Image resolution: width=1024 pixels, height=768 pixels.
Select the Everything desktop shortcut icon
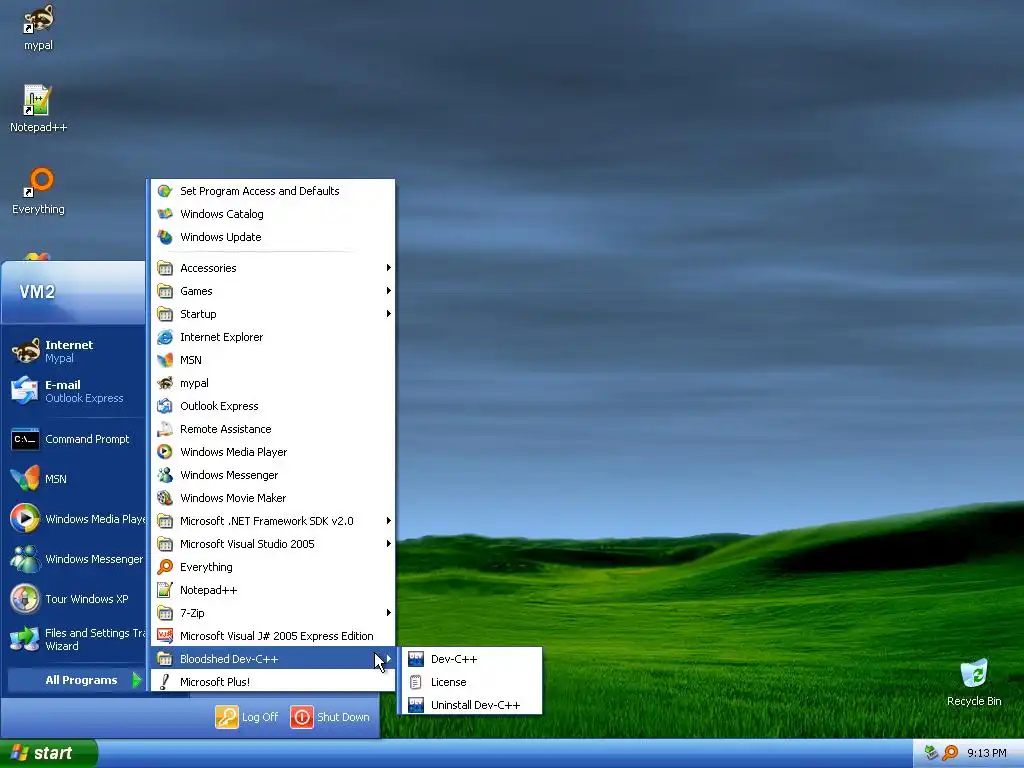pos(38,182)
